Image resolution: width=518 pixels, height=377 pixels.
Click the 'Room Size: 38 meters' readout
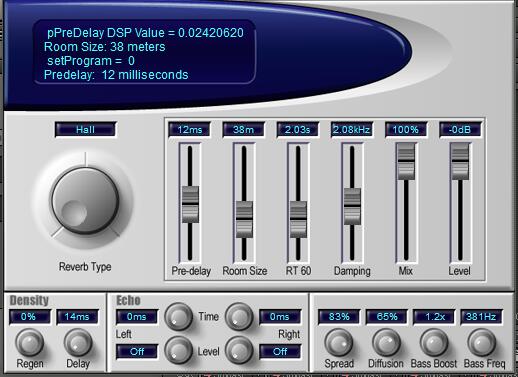[x=105, y=47]
